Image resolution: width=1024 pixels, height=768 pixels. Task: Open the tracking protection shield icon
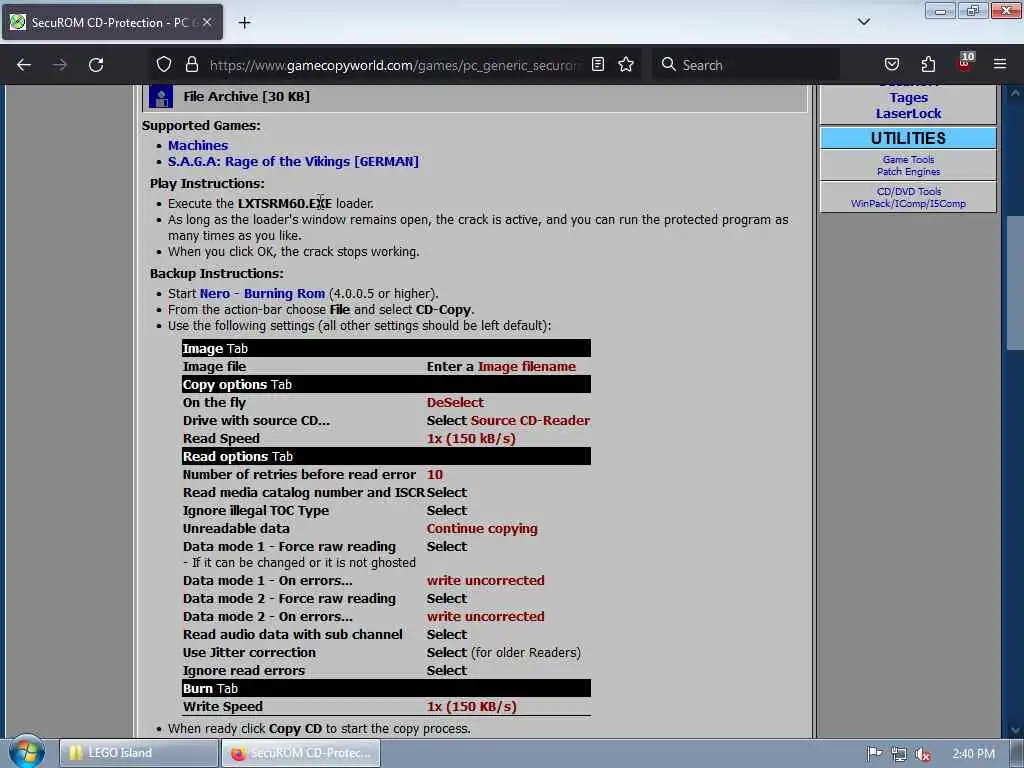164,64
